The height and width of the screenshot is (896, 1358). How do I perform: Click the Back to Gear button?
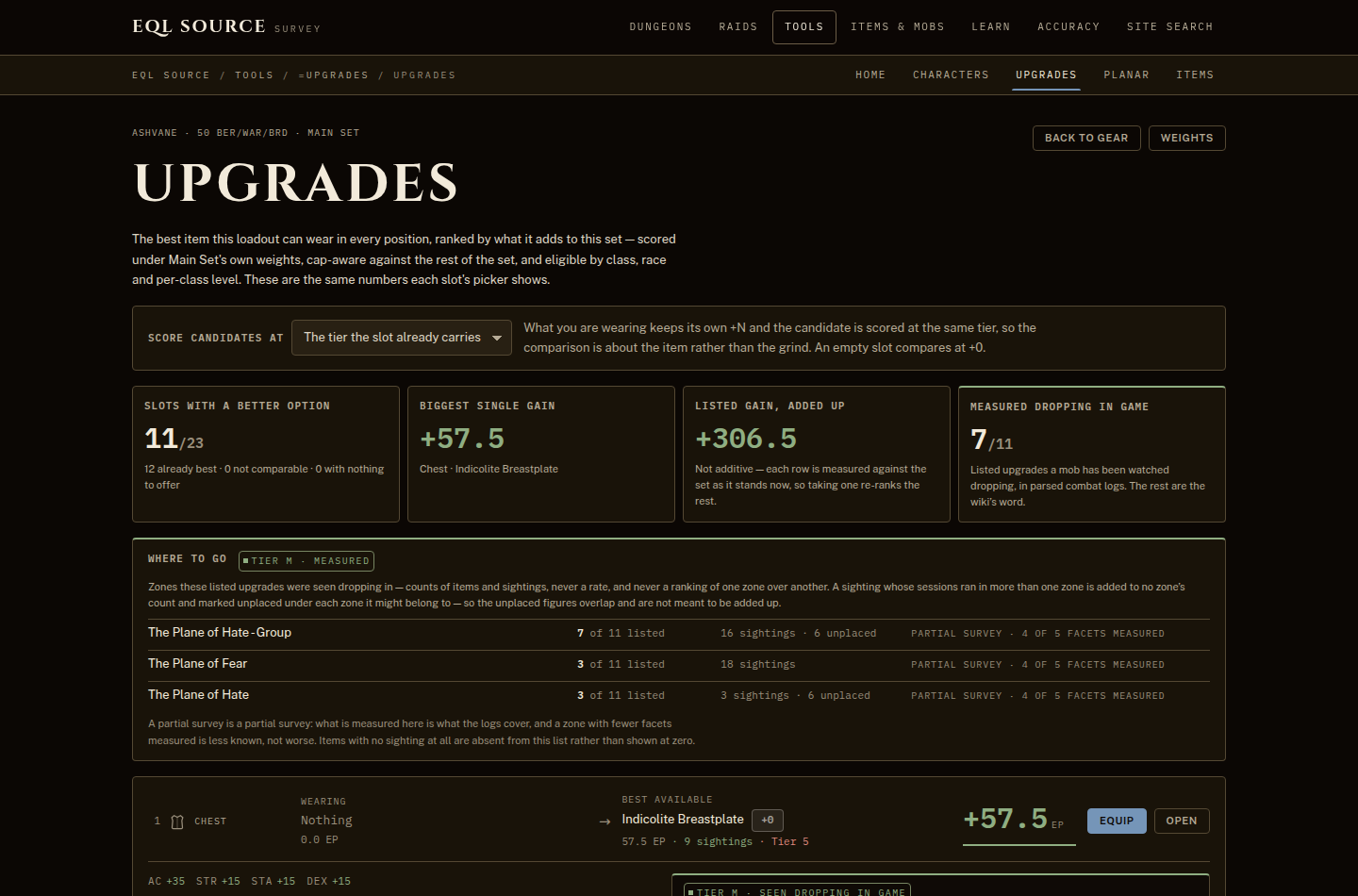1086,138
